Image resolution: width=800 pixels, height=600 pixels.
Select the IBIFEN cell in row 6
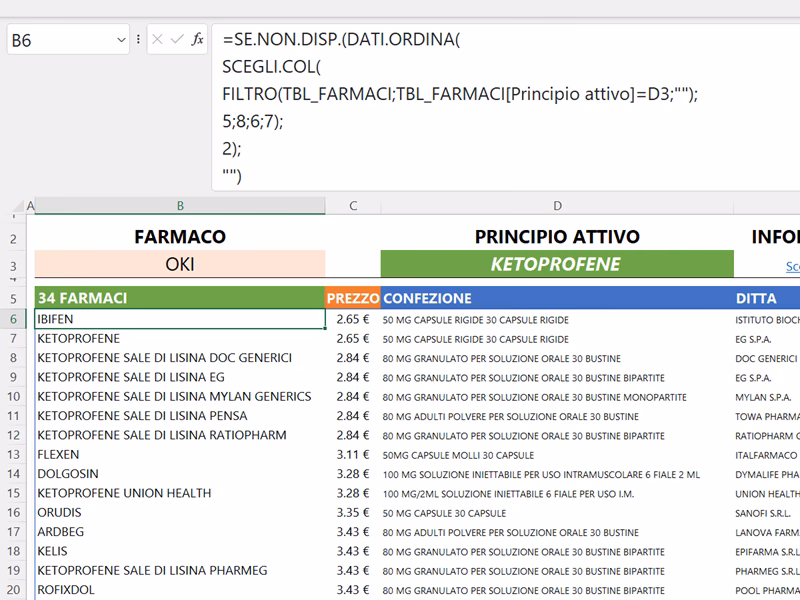click(180, 319)
